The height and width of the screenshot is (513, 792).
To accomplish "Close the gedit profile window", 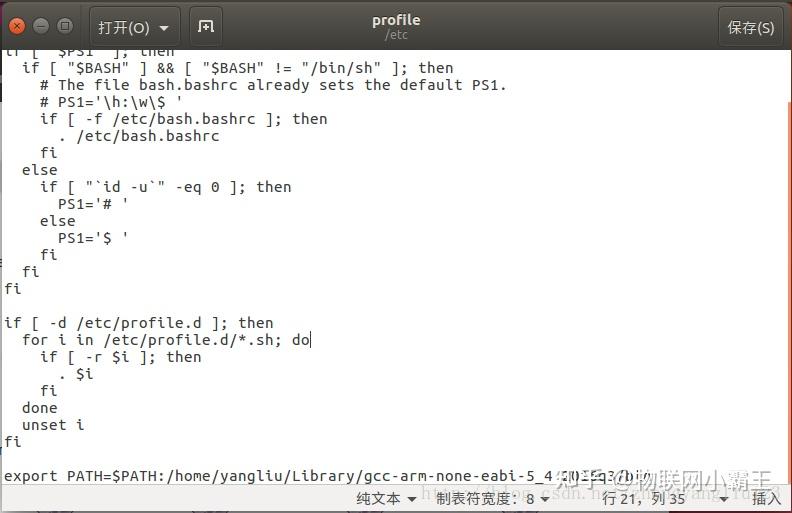I will (17, 26).
